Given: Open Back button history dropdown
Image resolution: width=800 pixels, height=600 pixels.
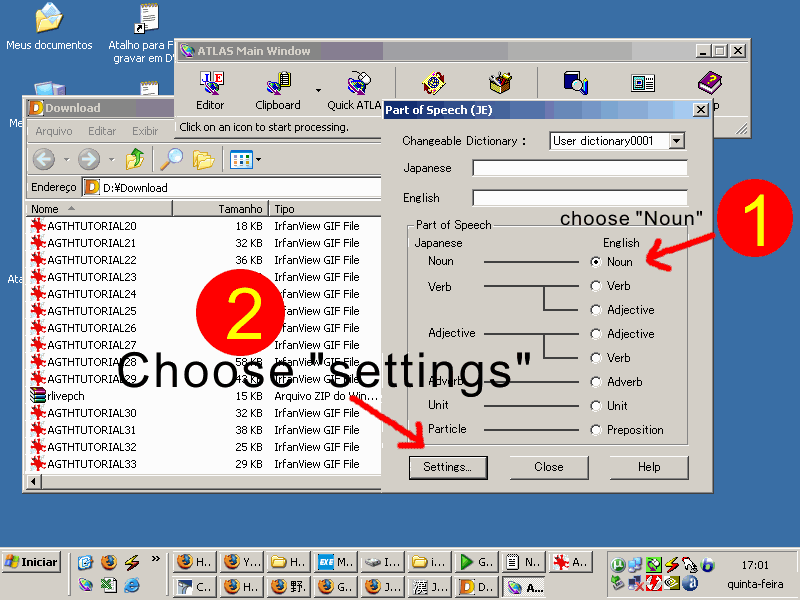Looking at the screenshot, I should 66,160.
